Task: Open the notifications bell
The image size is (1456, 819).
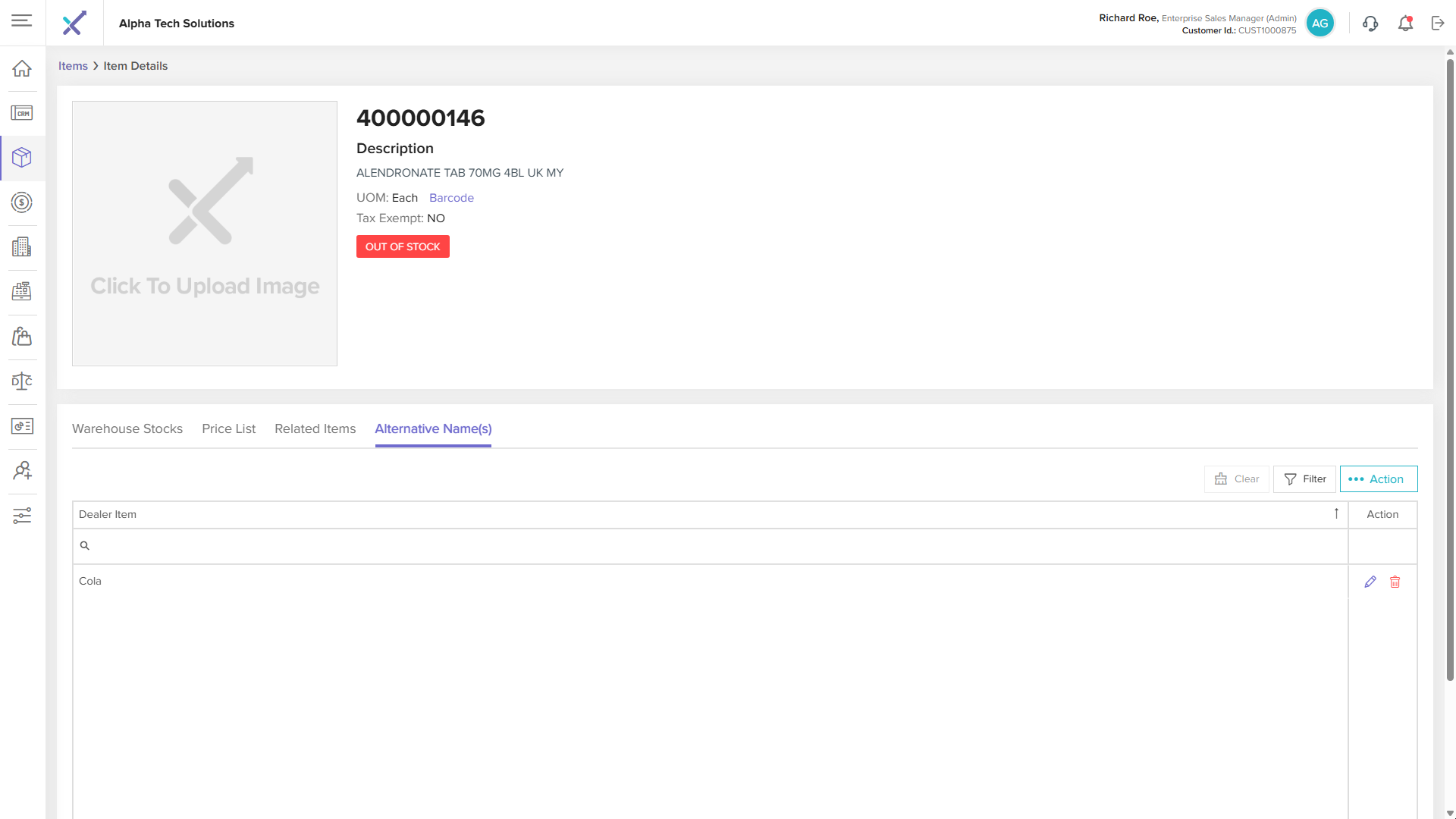Action: tap(1405, 24)
